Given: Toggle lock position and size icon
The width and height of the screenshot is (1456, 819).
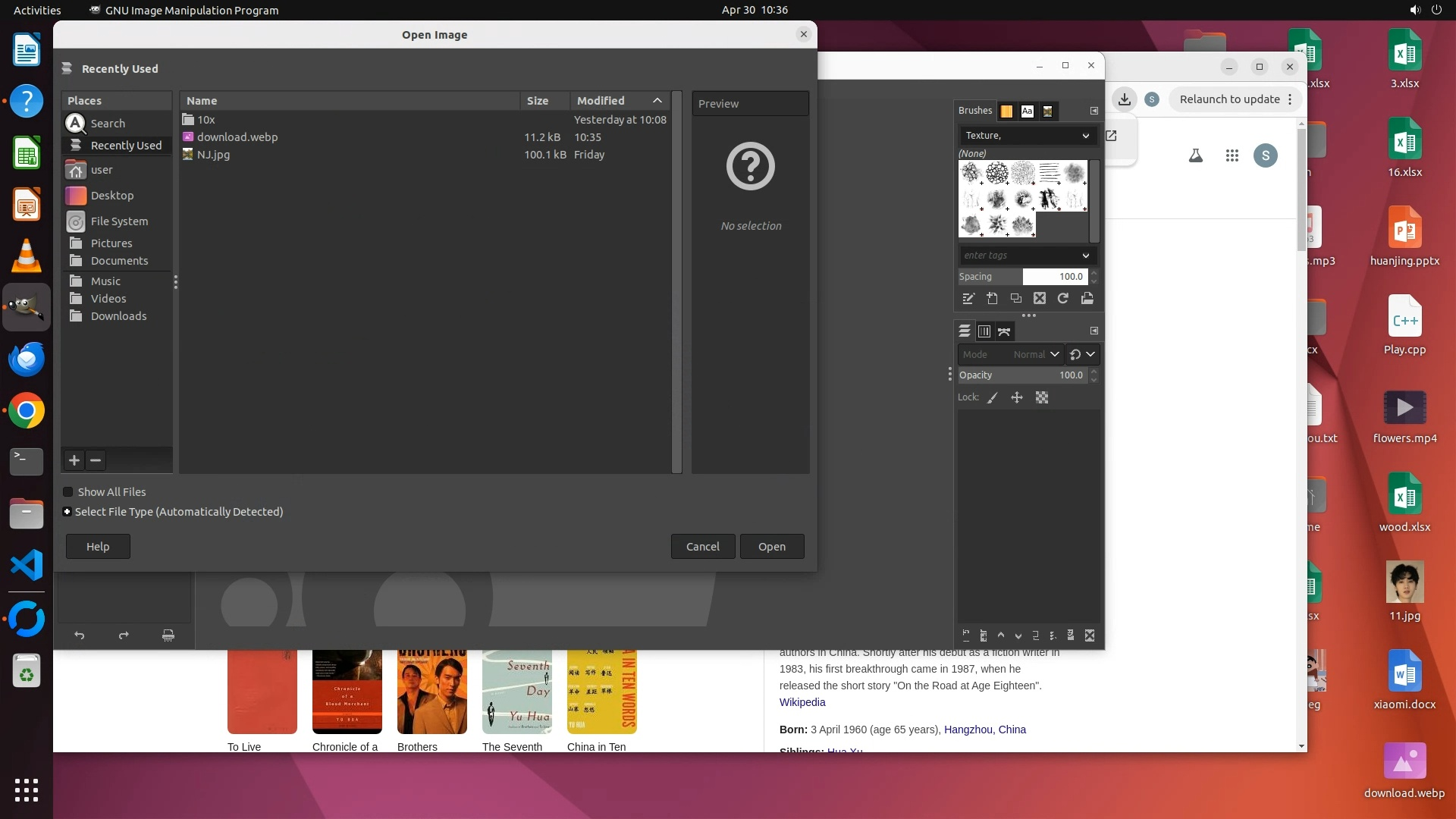Looking at the screenshot, I should [1017, 397].
